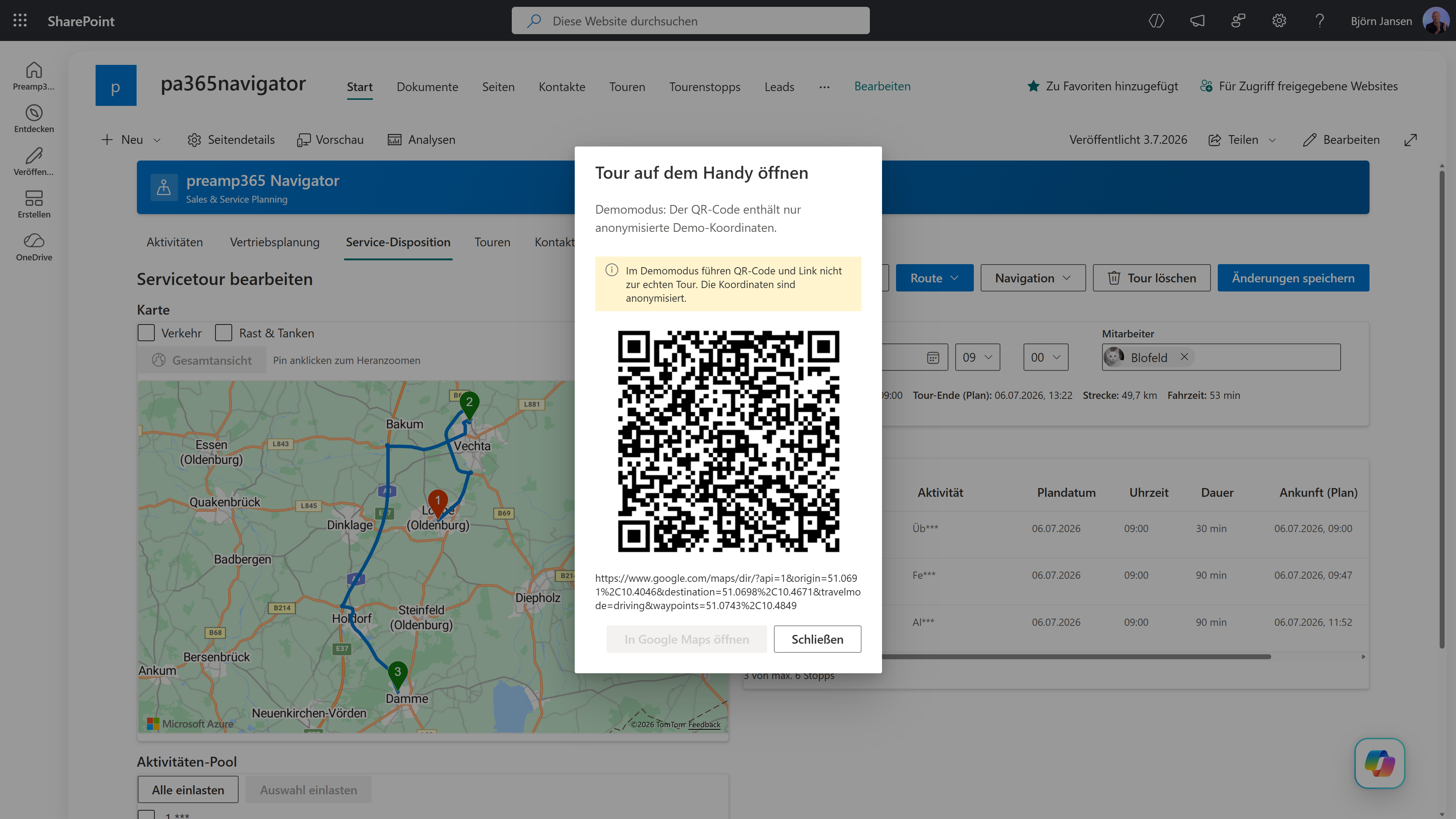Open OneDrive in the left sidebar
1456x819 pixels.
(x=34, y=247)
